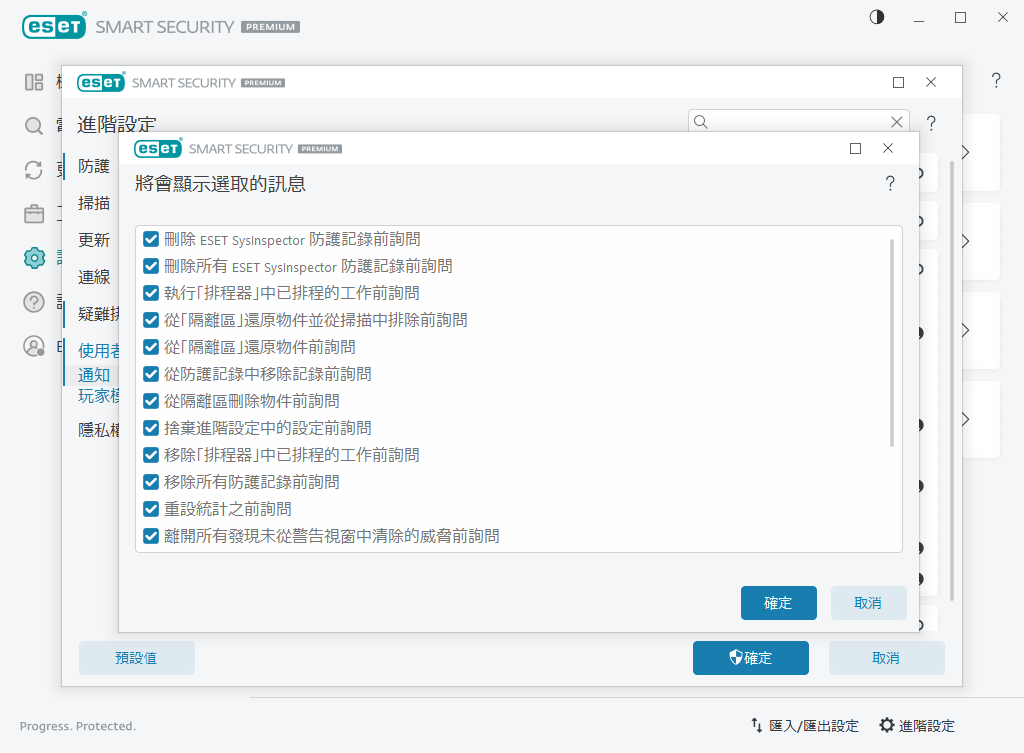Expand fourth chevron card in main window
The width and height of the screenshot is (1024, 753).
(x=965, y=419)
